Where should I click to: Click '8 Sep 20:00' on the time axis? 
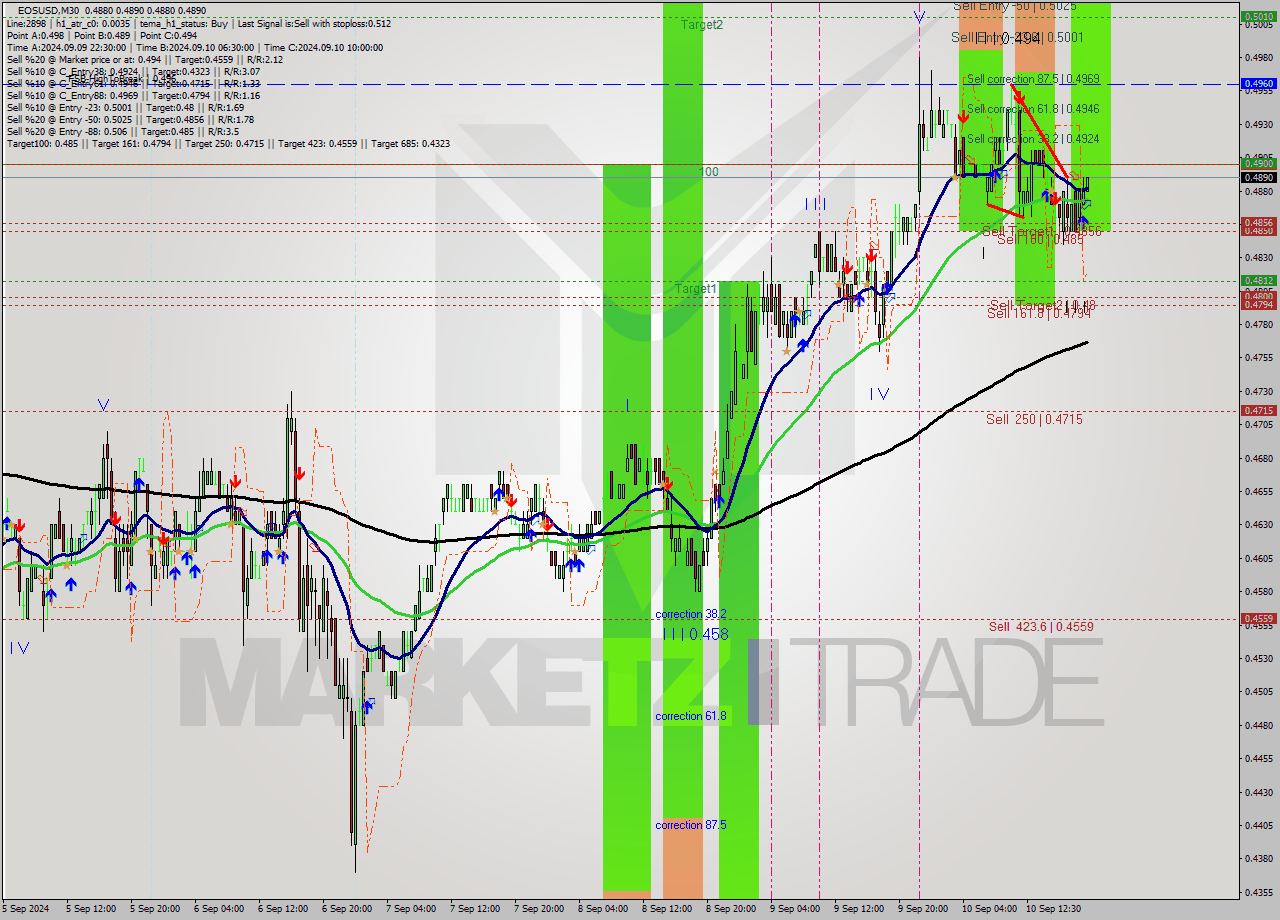tap(730, 909)
